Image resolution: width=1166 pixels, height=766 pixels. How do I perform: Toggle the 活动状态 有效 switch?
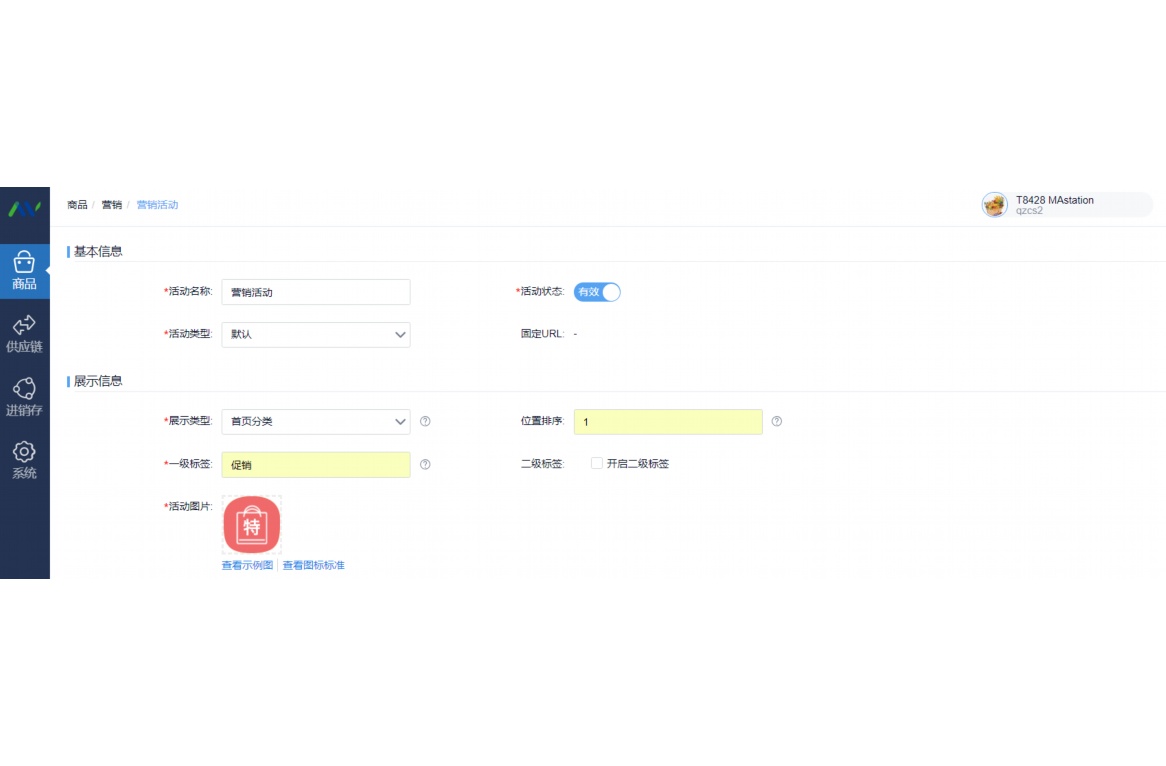[597, 292]
